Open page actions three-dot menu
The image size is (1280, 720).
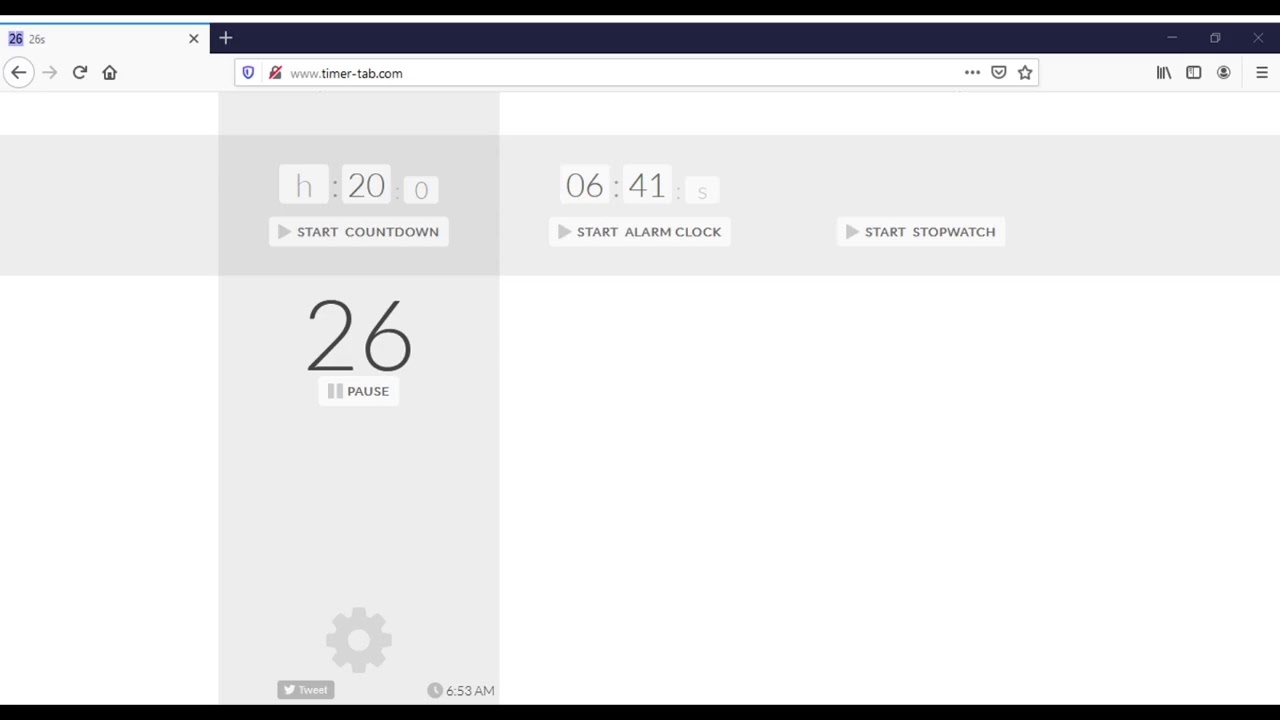(972, 72)
